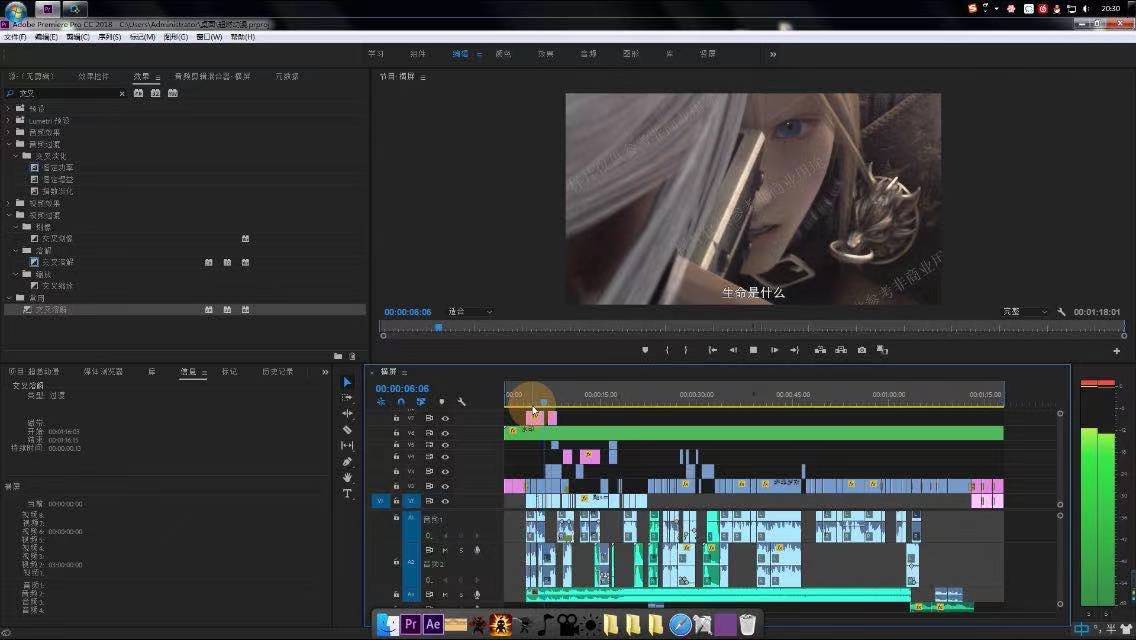Hide the V1 track output eye
The width and height of the screenshot is (1136, 640).
(x=445, y=501)
